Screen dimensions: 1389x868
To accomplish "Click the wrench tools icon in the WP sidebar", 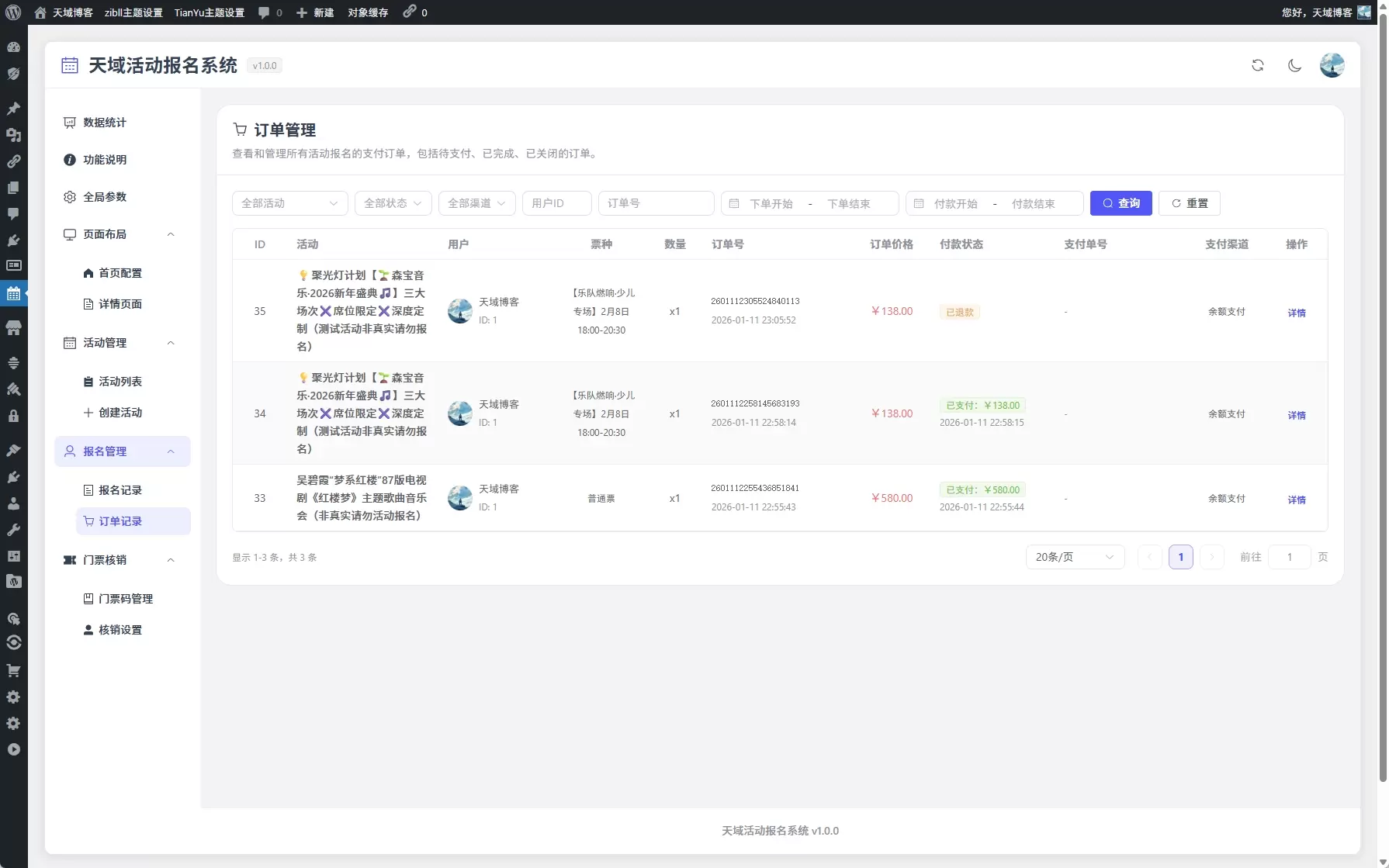I will [x=13, y=530].
